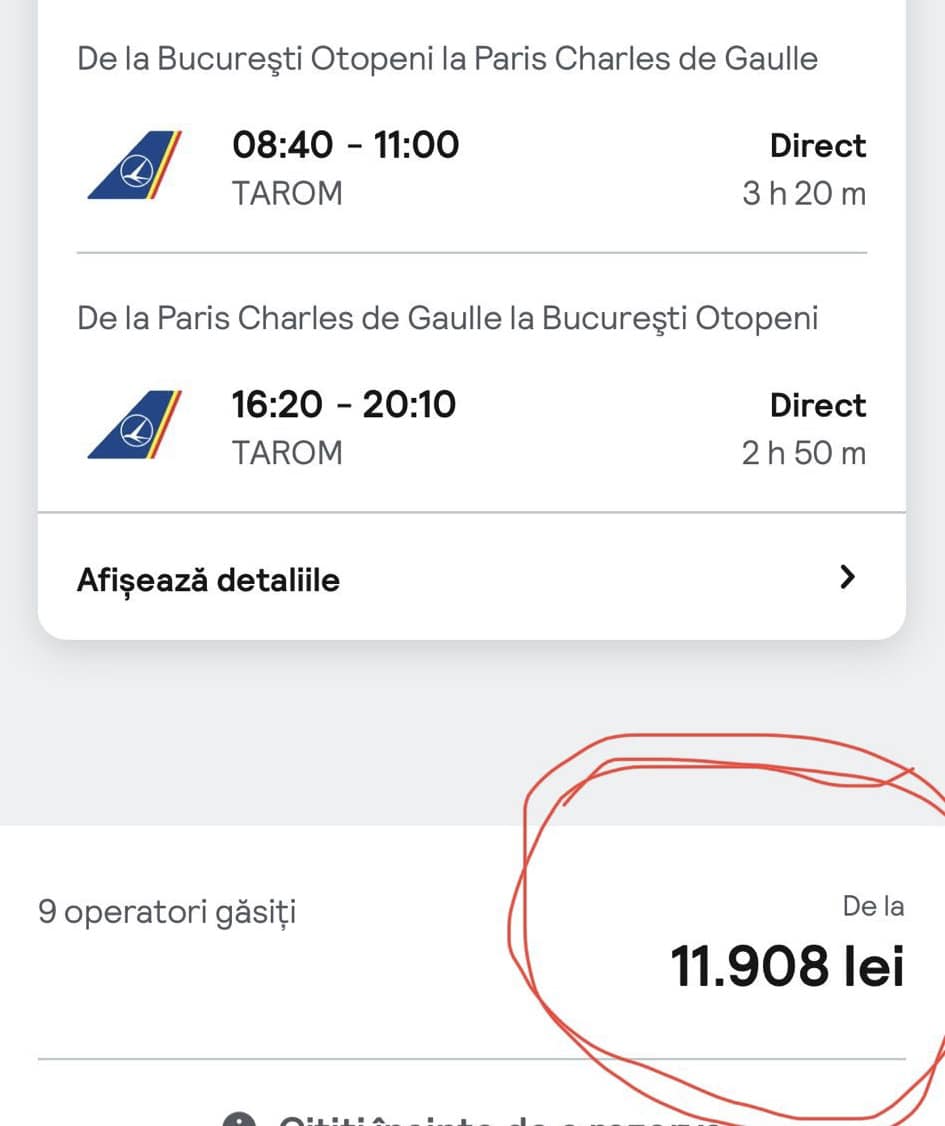The width and height of the screenshot is (945, 1126).
Task: Expand details with the right chevron arrow
Action: [x=847, y=577]
